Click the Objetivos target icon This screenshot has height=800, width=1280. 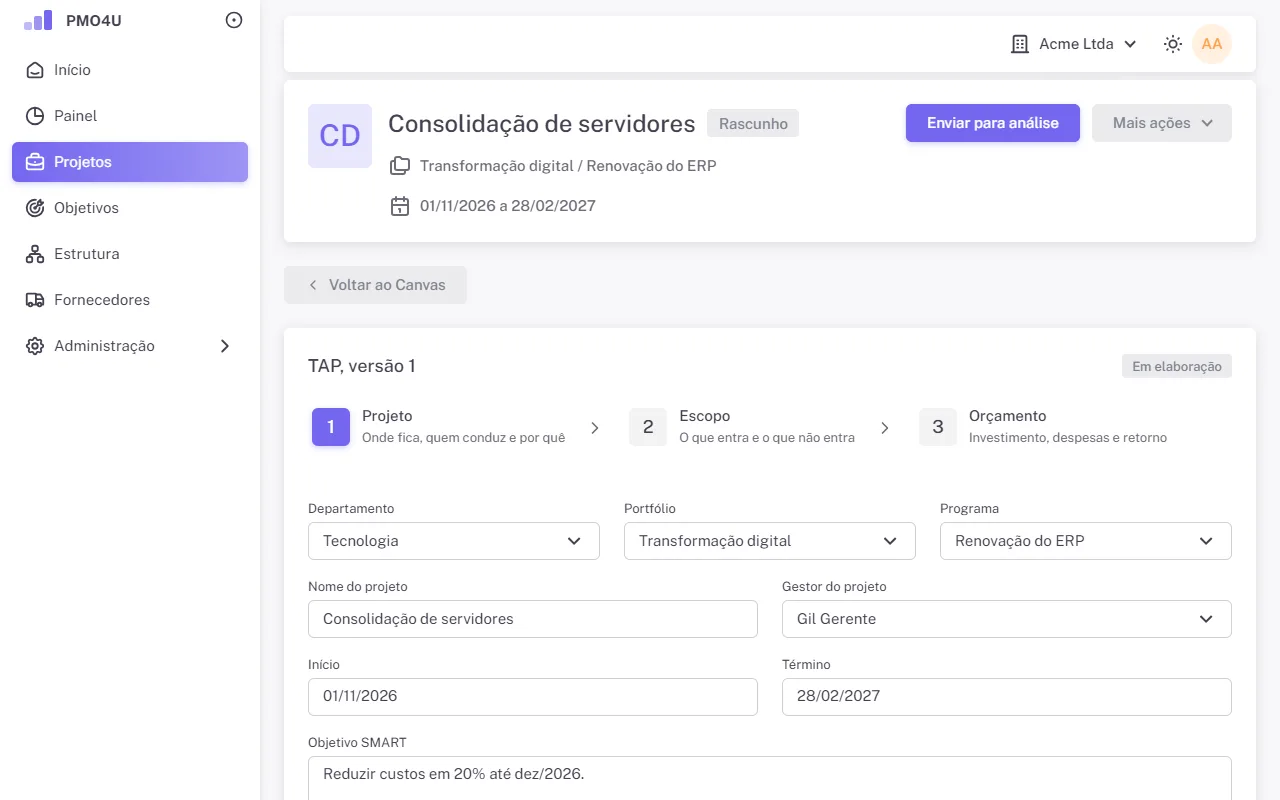(35, 208)
